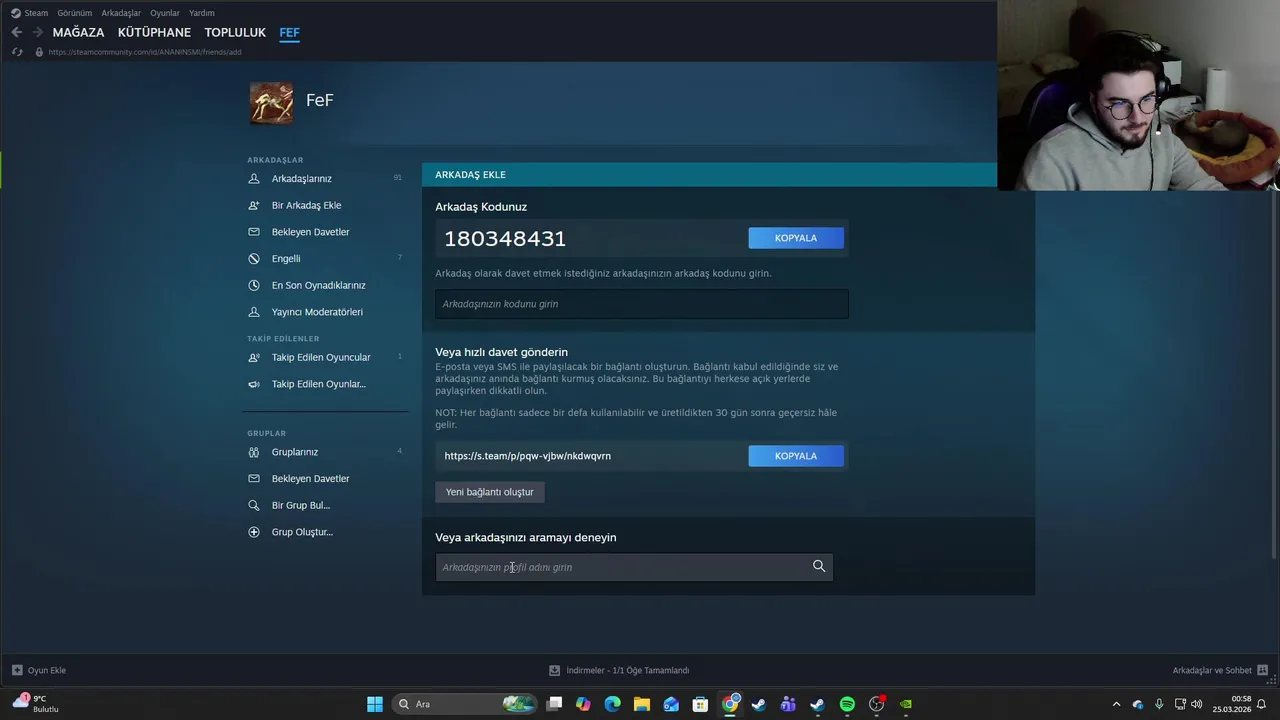1280x720 pixels.
Task: Click the friend count 91
Action: pos(397,178)
